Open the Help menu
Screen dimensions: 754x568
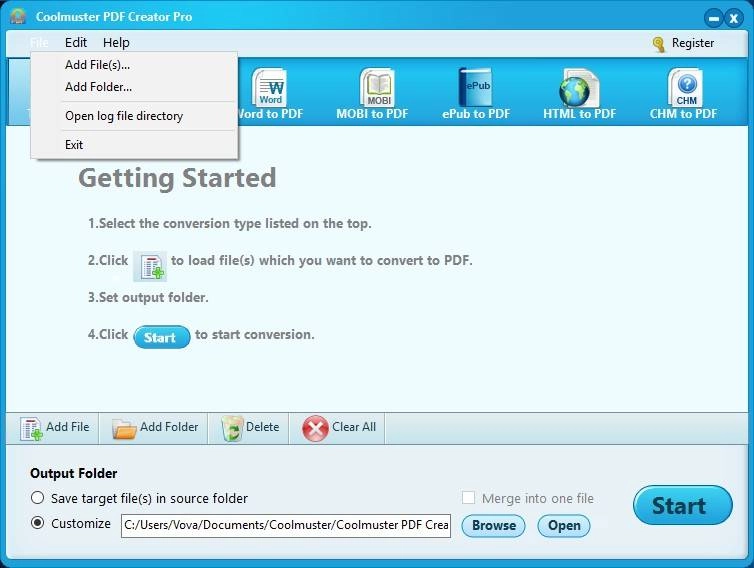(116, 42)
